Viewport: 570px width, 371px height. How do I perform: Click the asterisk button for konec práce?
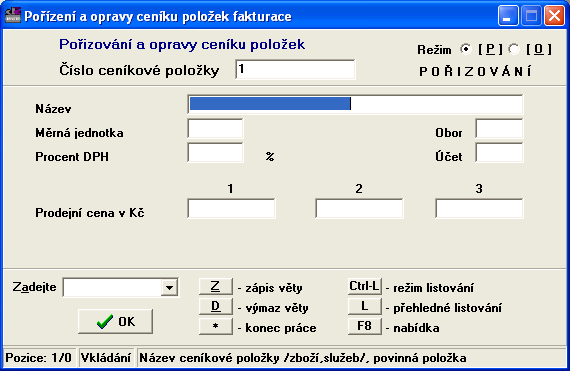[x=216, y=326]
